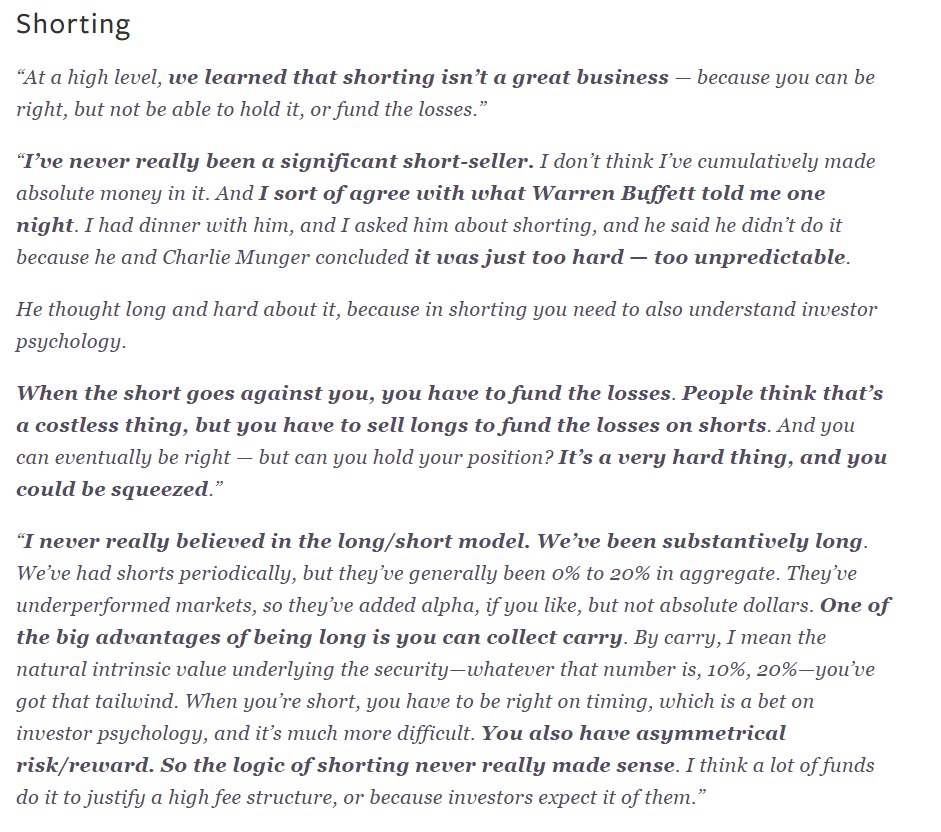Click the bold phrase "You also have asymmetrical"
Viewport: 941px width, 832px height.
click(634, 734)
